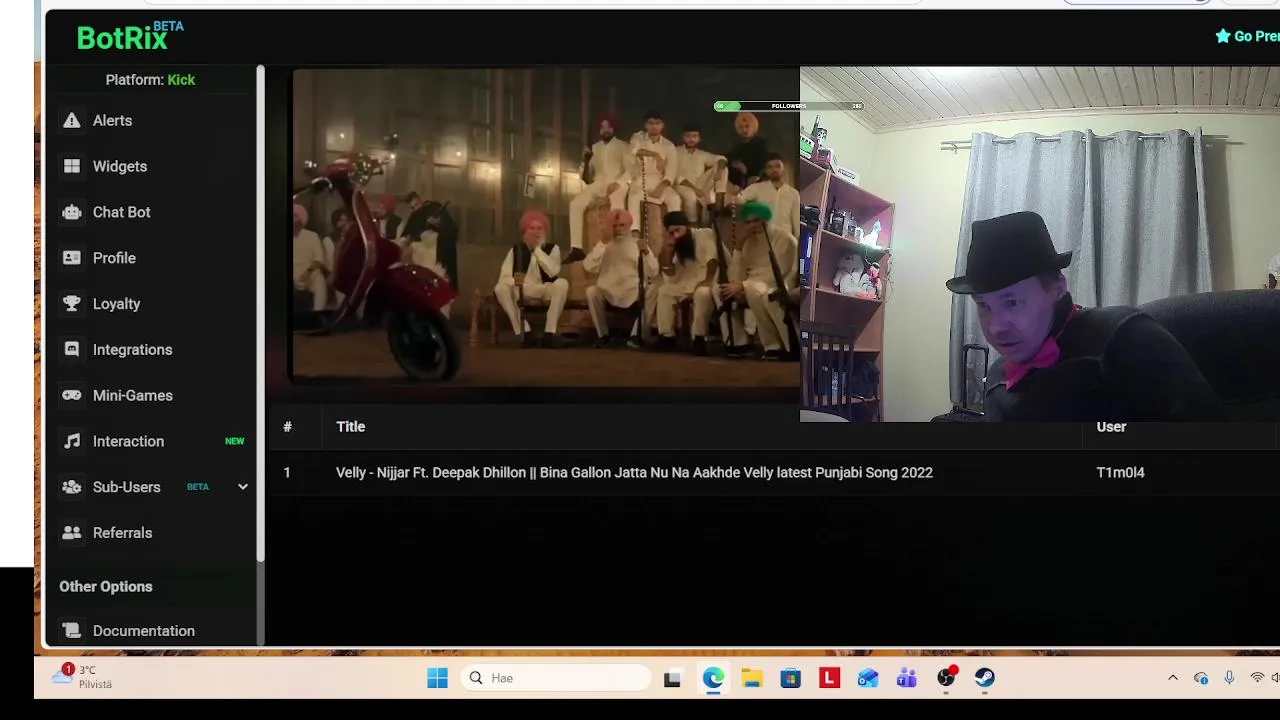1280x720 pixels.
Task: Click the Other Options heading
Action: (106, 587)
